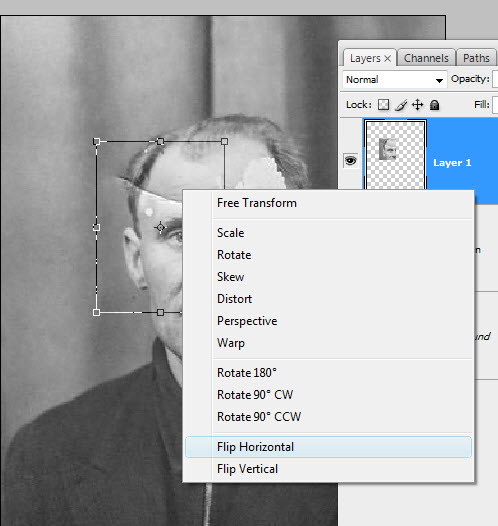Image resolution: width=498 pixels, height=526 pixels.
Task: Close the Layers tab with its x
Action: coord(387,59)
